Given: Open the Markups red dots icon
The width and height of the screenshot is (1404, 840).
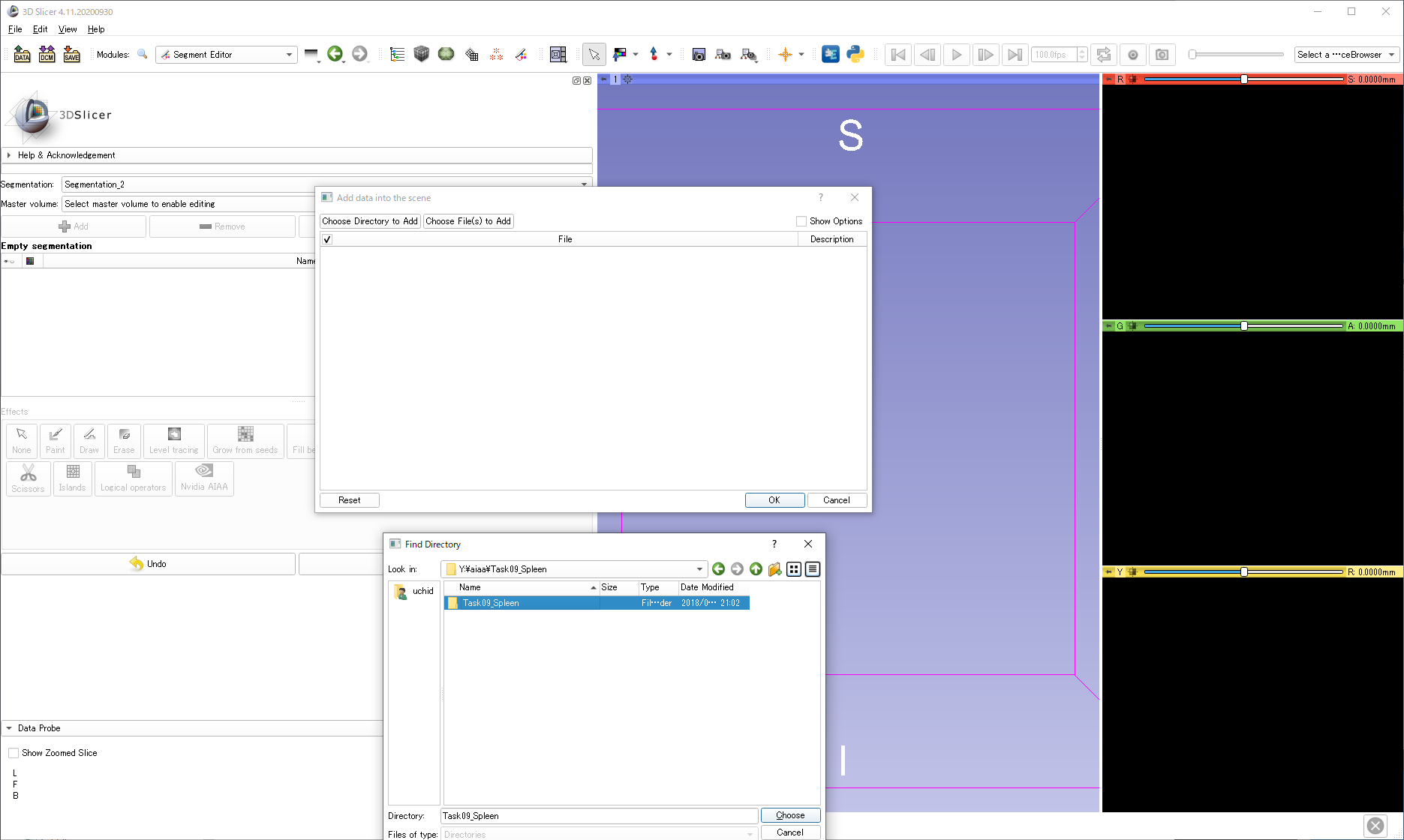Looking at the screenshot, I should pos(496,54).
